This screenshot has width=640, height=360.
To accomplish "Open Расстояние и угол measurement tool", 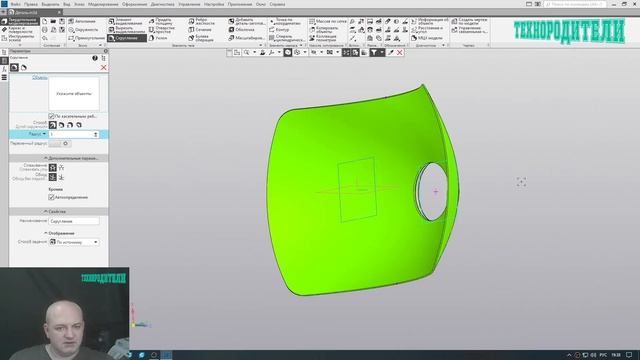I will [427, 30].
